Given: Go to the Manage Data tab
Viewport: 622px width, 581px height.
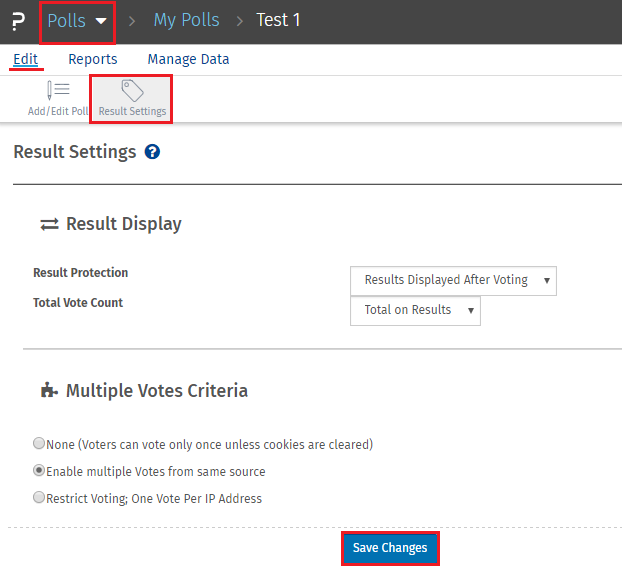Looking at the screenshot, I should tap(188, 59).
